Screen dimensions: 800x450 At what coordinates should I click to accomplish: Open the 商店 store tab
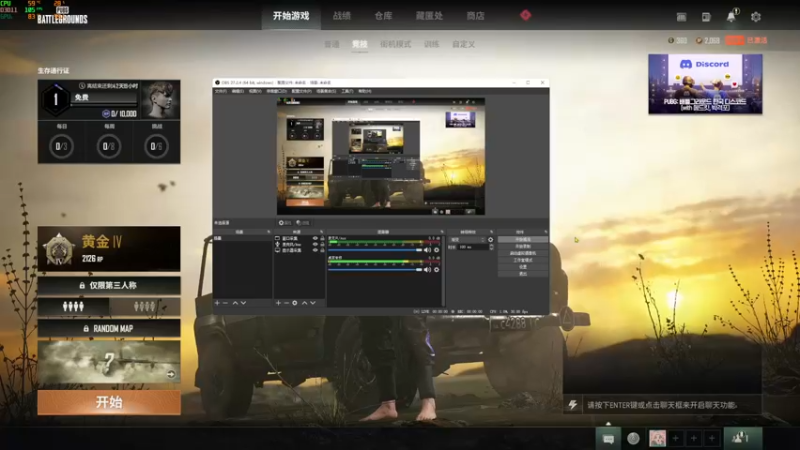[x=476, y=16]
